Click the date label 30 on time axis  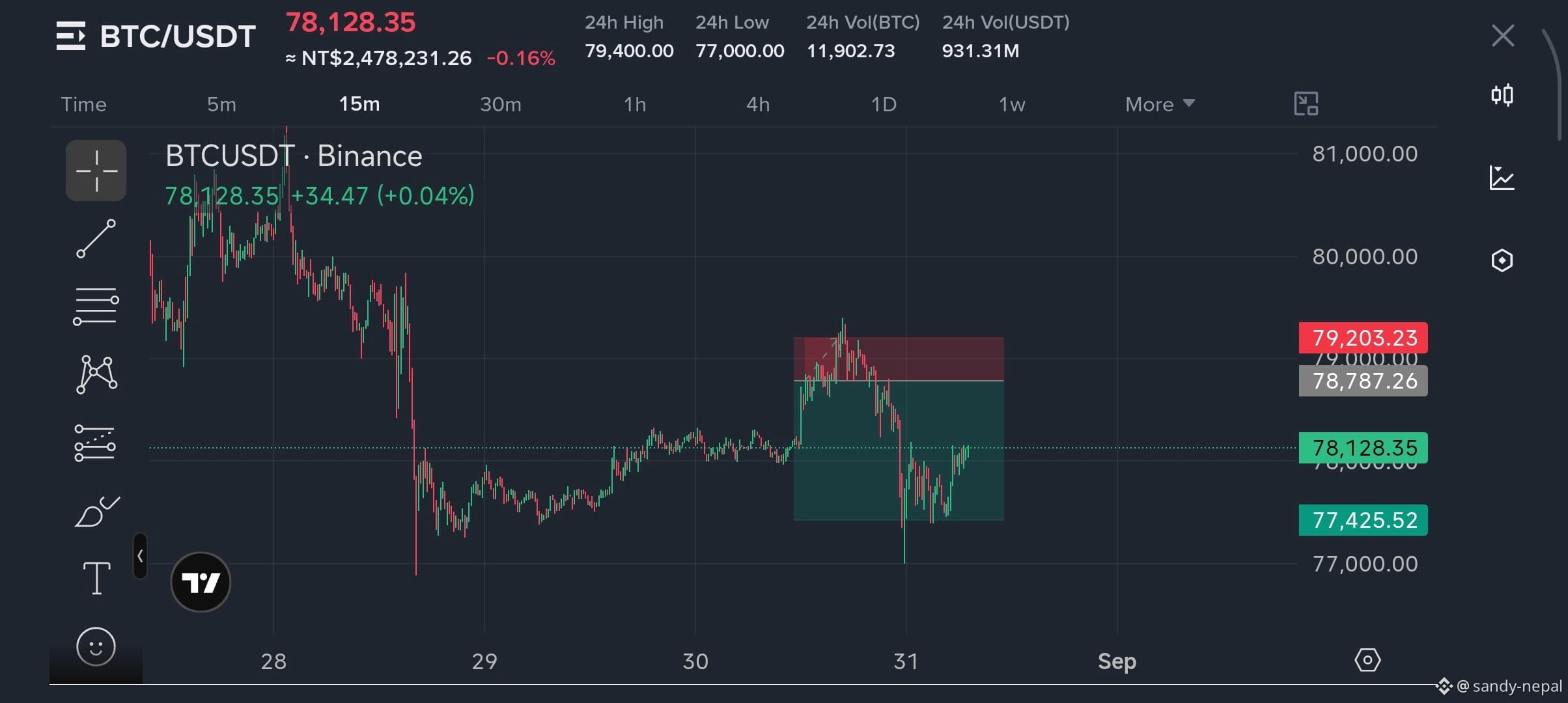click(x=695, y=661)
